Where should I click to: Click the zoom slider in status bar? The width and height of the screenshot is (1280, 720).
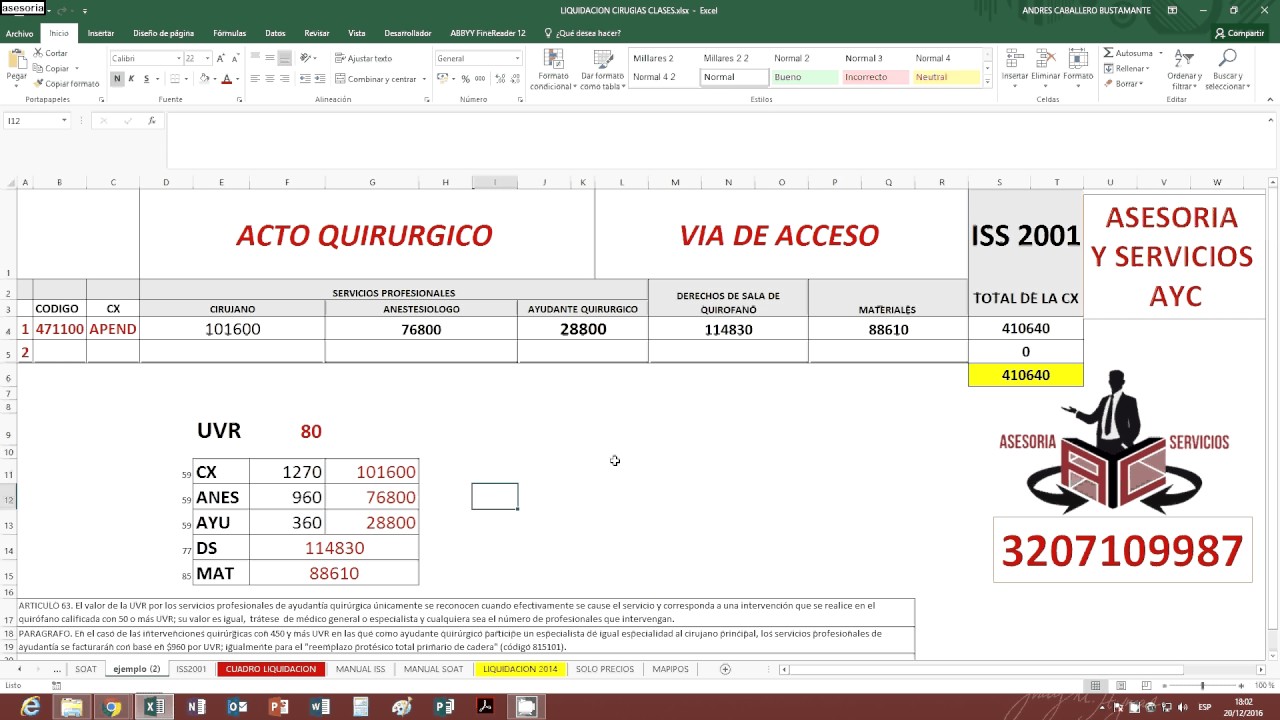1203,685
